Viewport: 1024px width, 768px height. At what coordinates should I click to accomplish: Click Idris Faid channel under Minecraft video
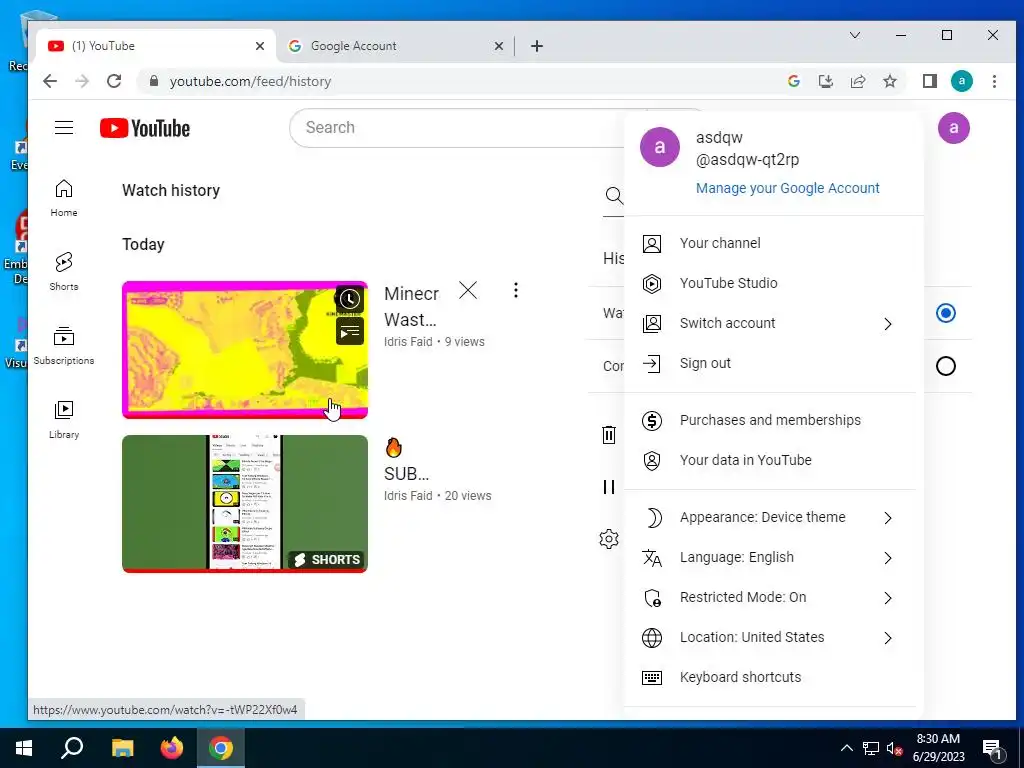pyautogui.click(x=408, y=342)
